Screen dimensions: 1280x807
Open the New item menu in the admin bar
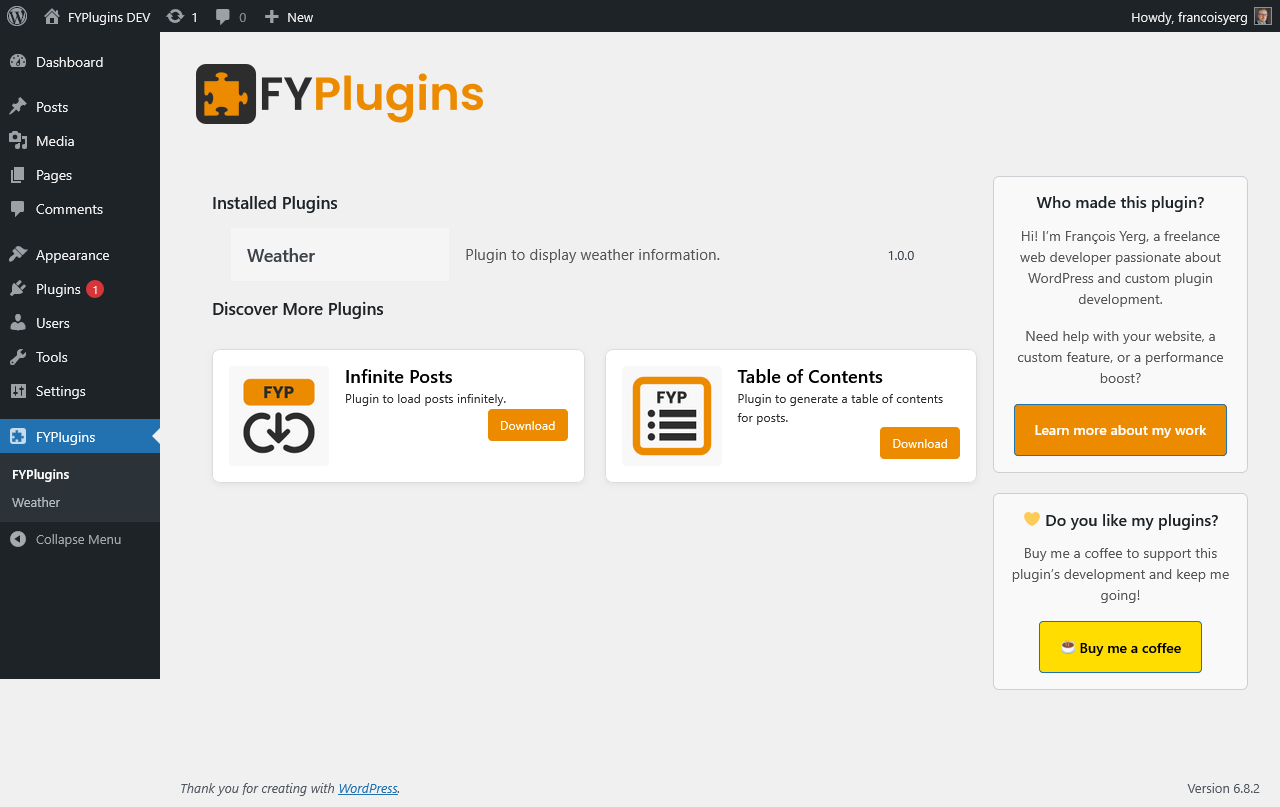click(x=288, y=16)
